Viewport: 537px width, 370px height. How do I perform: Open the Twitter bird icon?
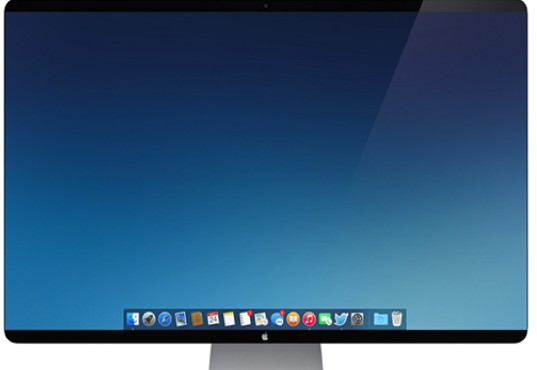click(x=341, y=319)
